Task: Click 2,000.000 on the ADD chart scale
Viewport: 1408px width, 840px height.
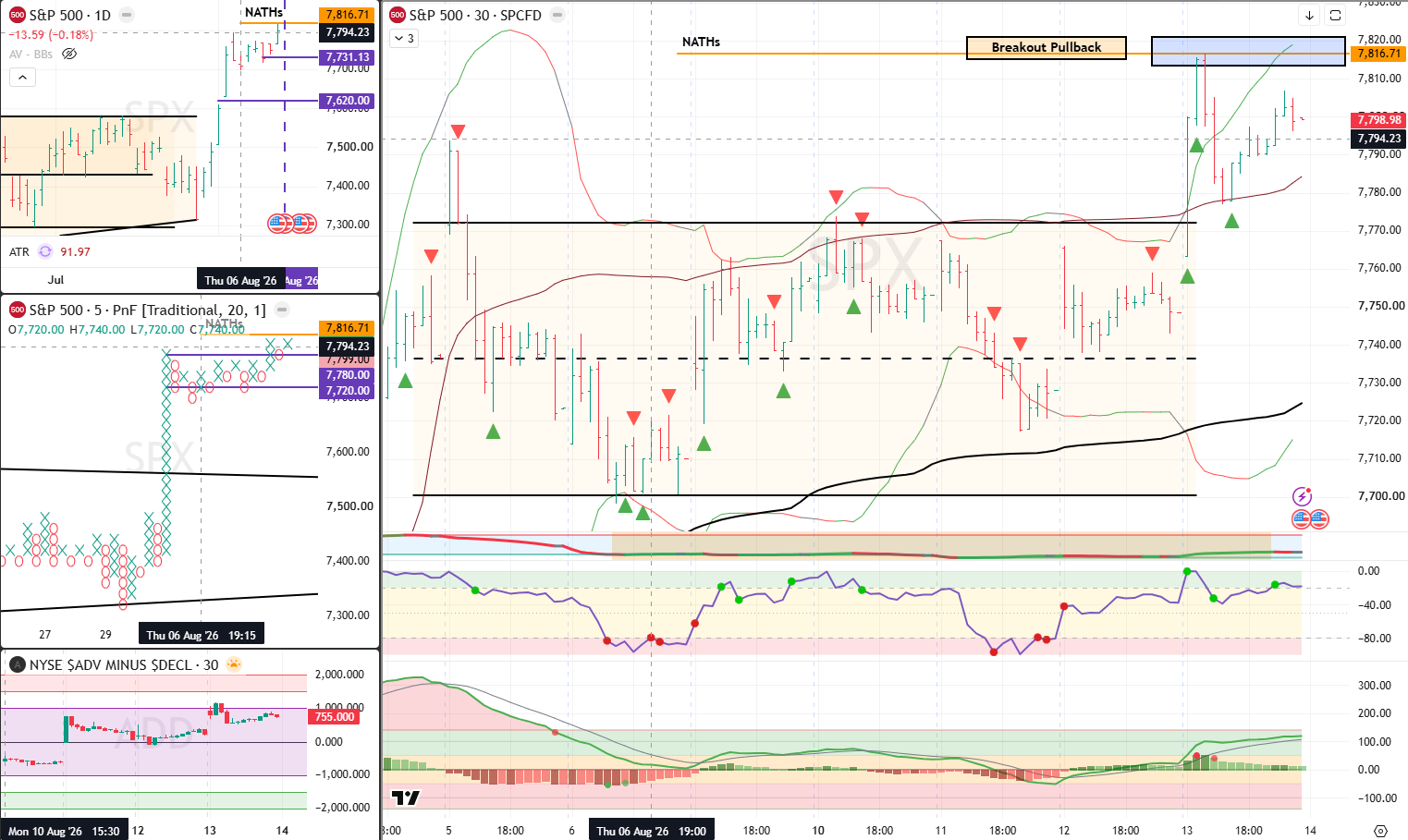Action: pyautogui.click(x=340, y=675)
